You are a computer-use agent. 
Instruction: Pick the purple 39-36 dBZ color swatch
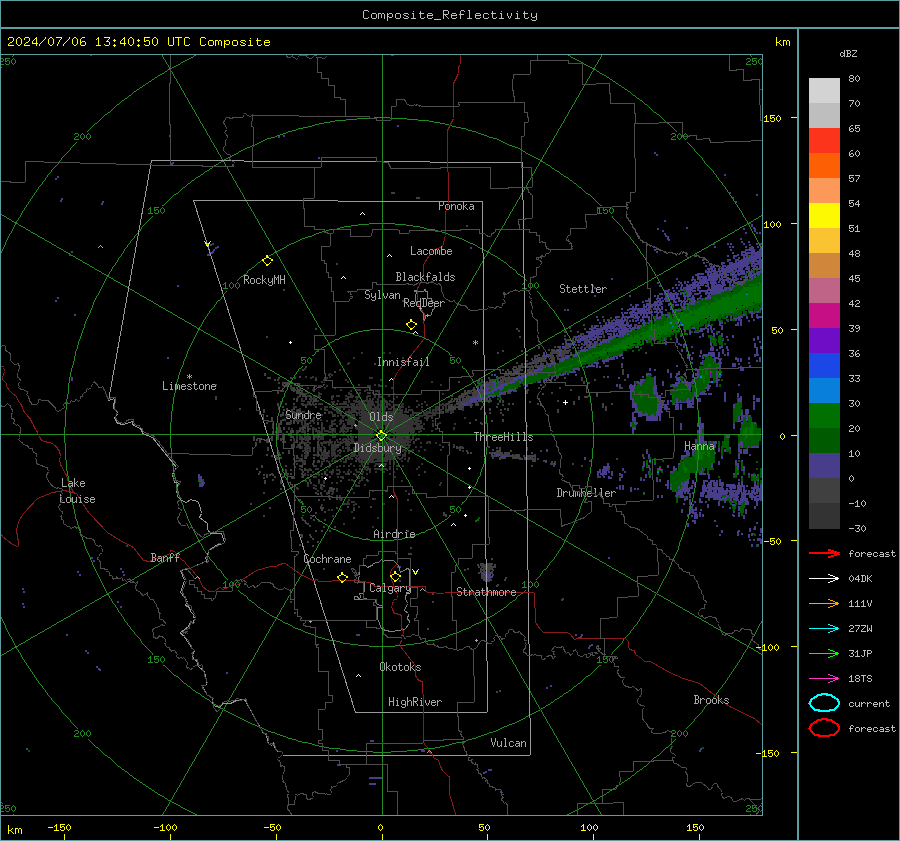click(824, 340)
